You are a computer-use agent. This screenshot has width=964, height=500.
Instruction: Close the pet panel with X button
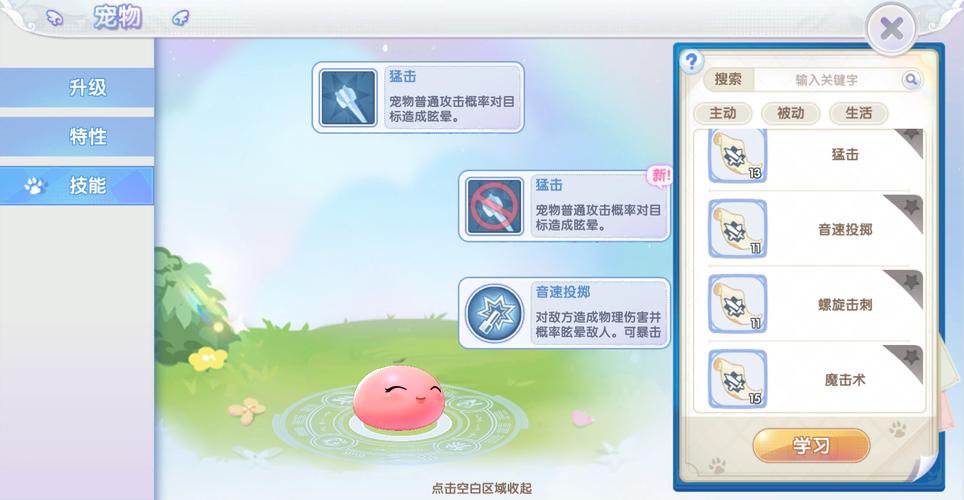coord(891,28)
